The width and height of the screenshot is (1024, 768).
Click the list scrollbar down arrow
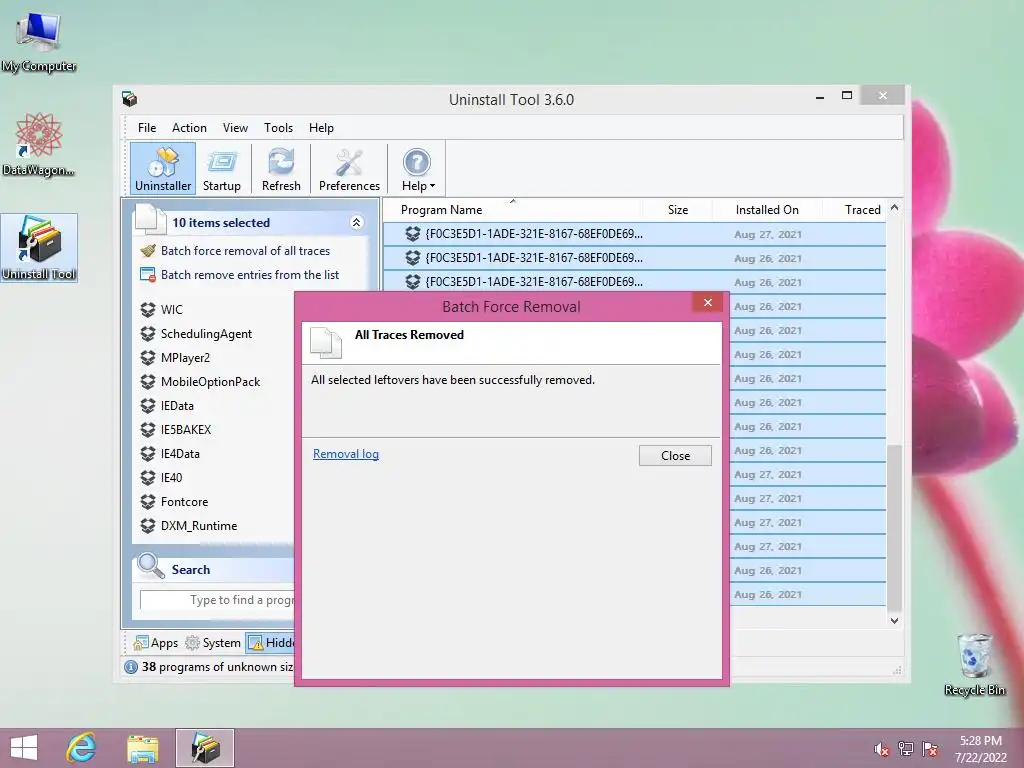click(895, 620)
